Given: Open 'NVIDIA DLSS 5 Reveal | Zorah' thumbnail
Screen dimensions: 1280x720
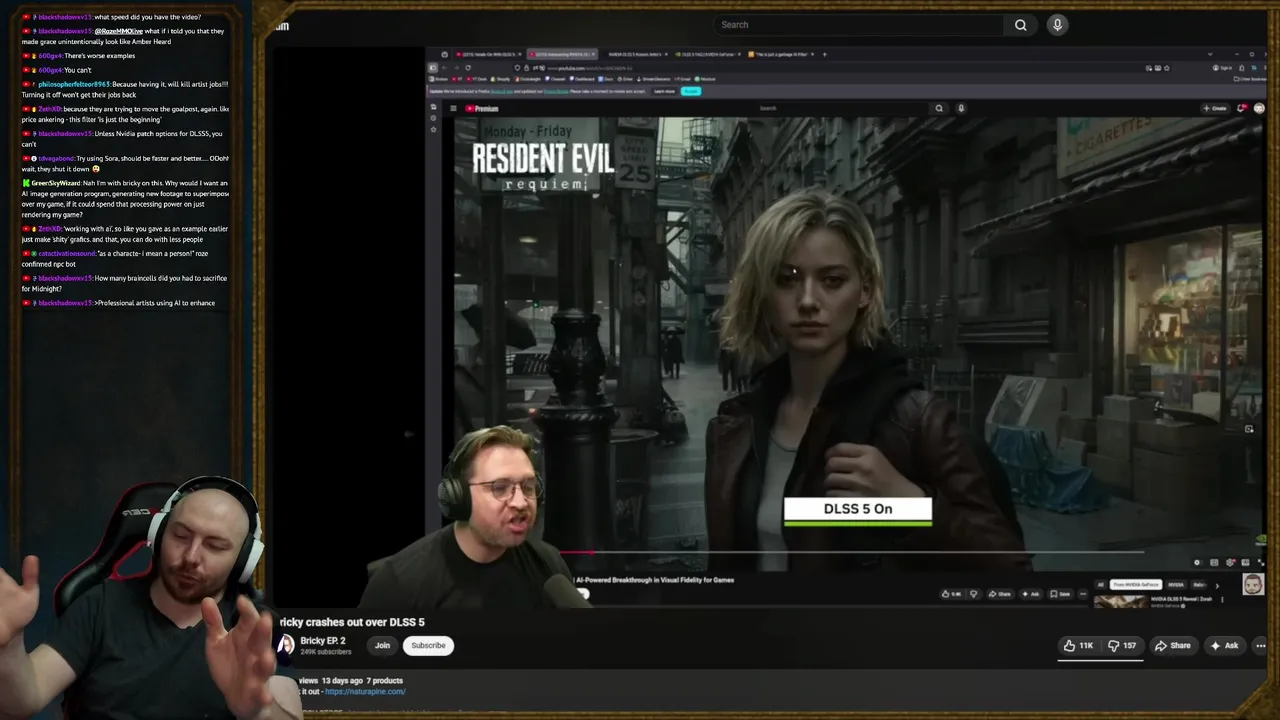Looking at the screenshot, I should pyautogui.click(x=1121, y=602).
